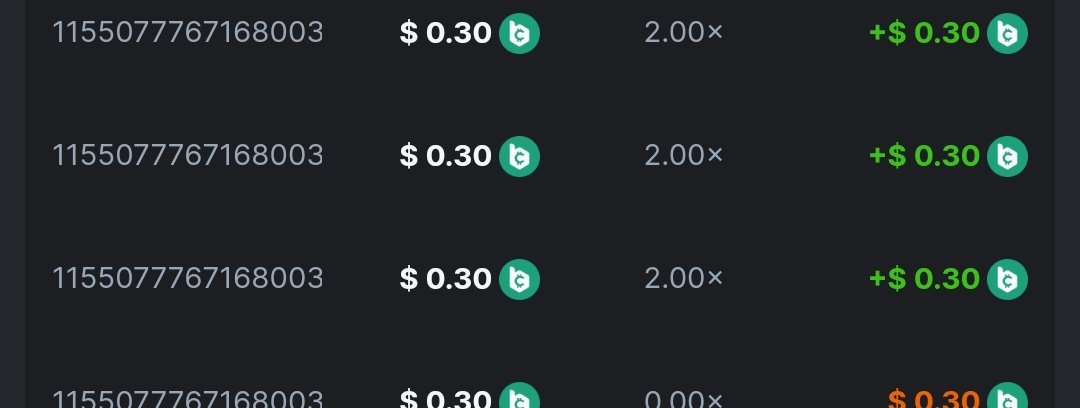1080x408 pixels.
Task: Open the bet ID in the 0.00× row
Action: (188, 400)
